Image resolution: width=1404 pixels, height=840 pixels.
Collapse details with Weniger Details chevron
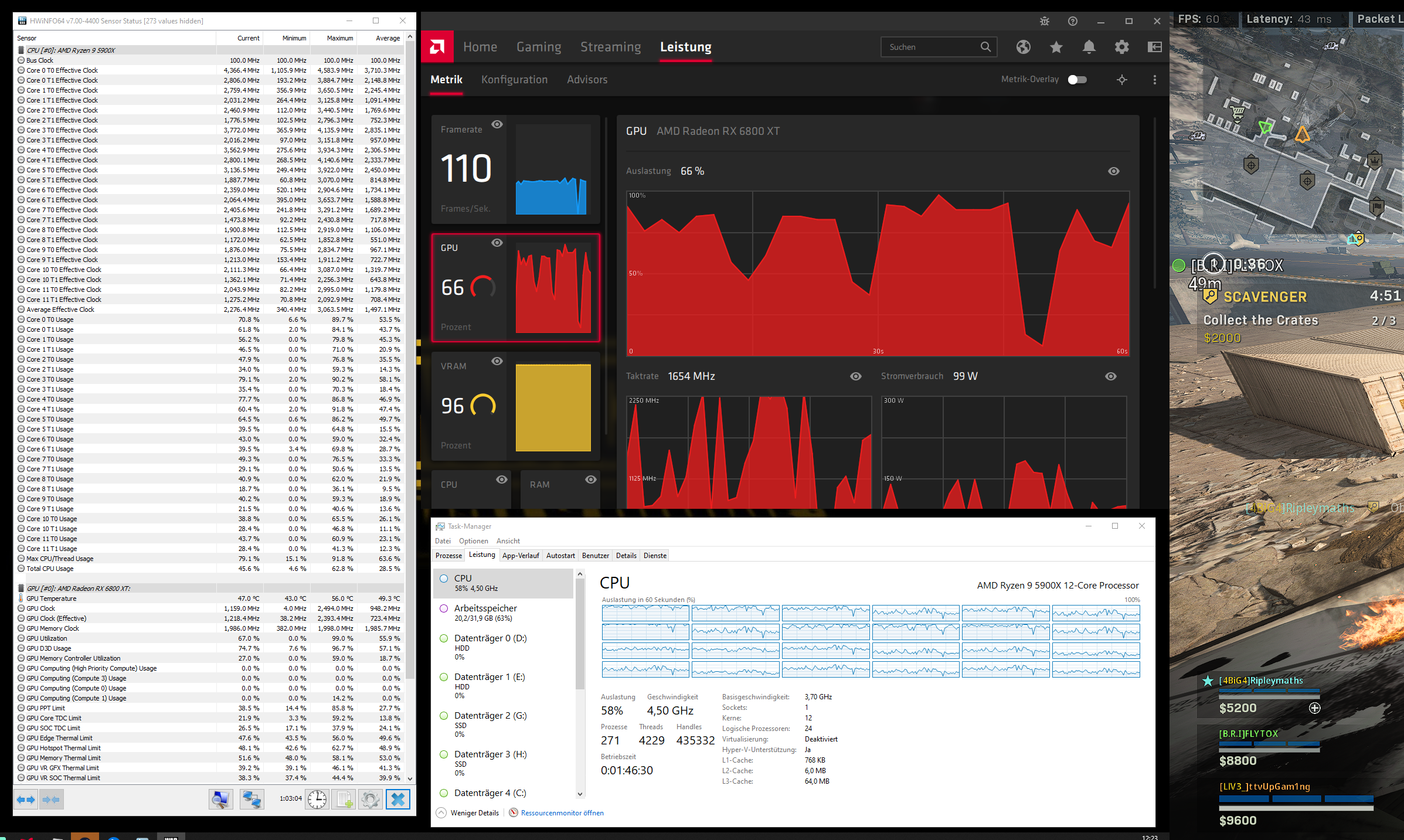click(x=441, y=813)
